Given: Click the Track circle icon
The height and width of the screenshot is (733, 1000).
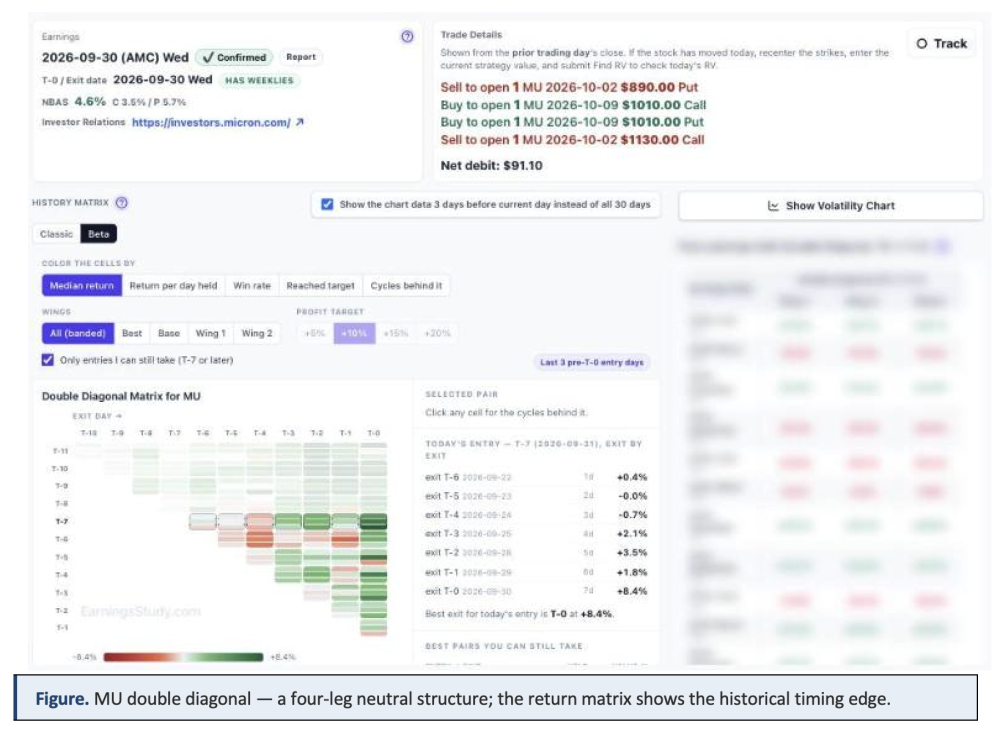Looking at the screenshot, I should click(922, 43).
